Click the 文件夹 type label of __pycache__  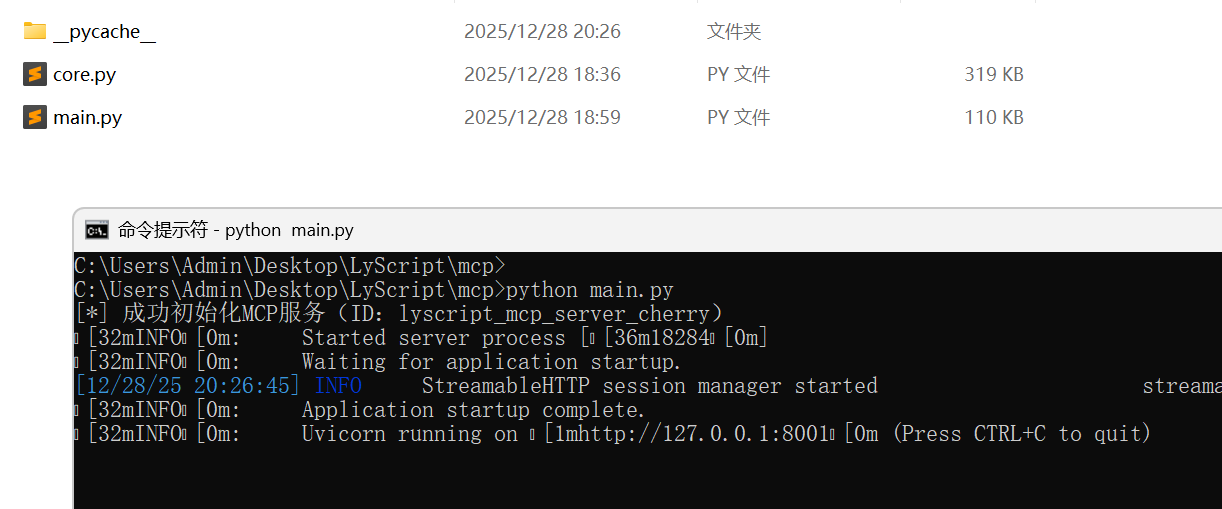point(733,32)
